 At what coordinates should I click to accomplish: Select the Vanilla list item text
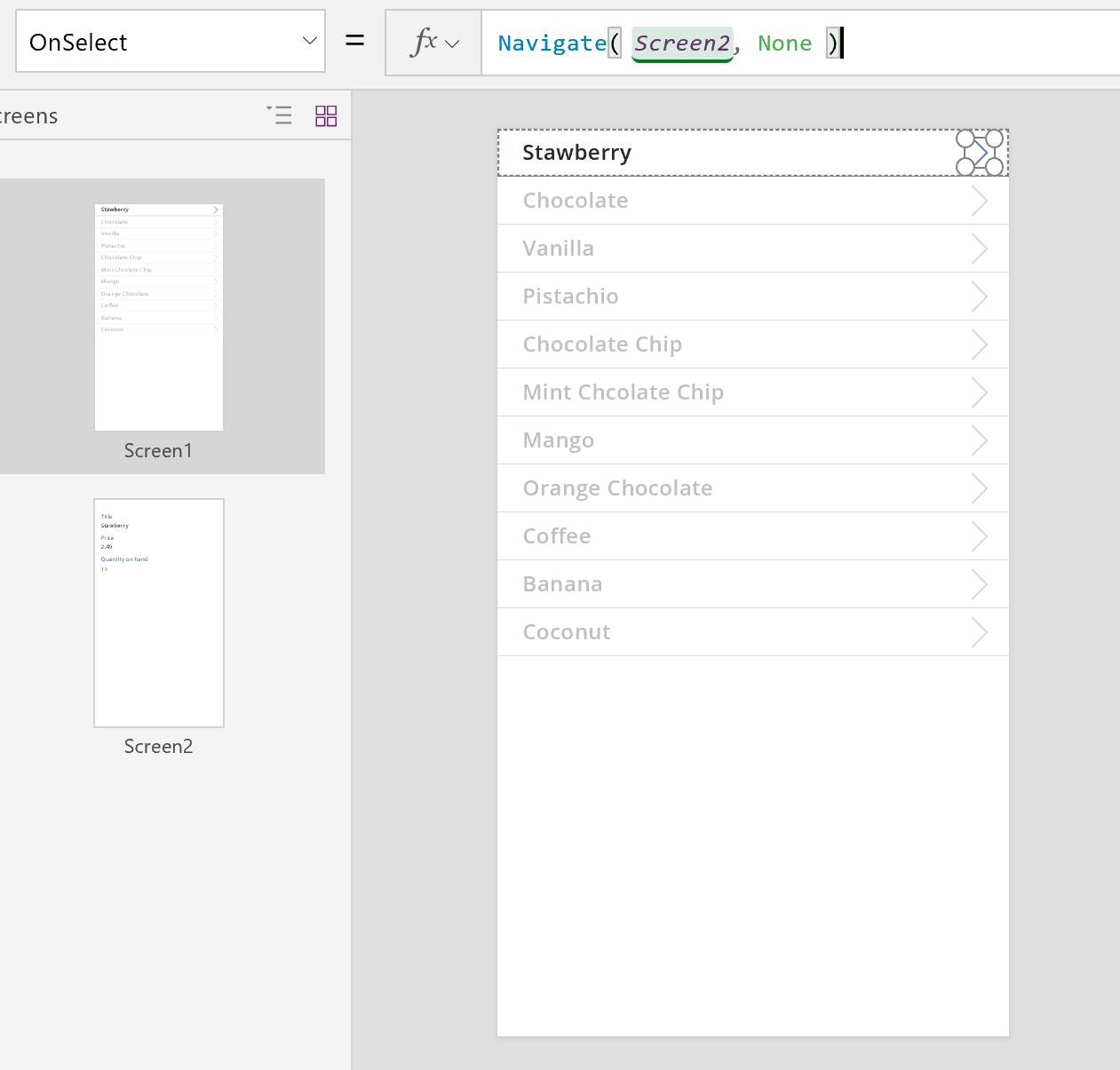click(558, 249)
